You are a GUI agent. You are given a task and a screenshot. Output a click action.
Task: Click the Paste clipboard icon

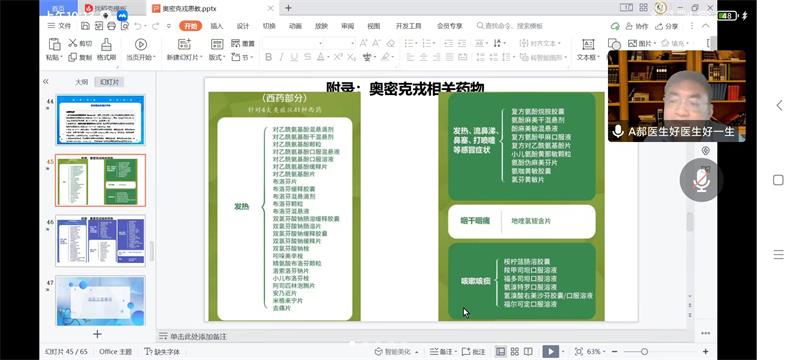(54, 44)
